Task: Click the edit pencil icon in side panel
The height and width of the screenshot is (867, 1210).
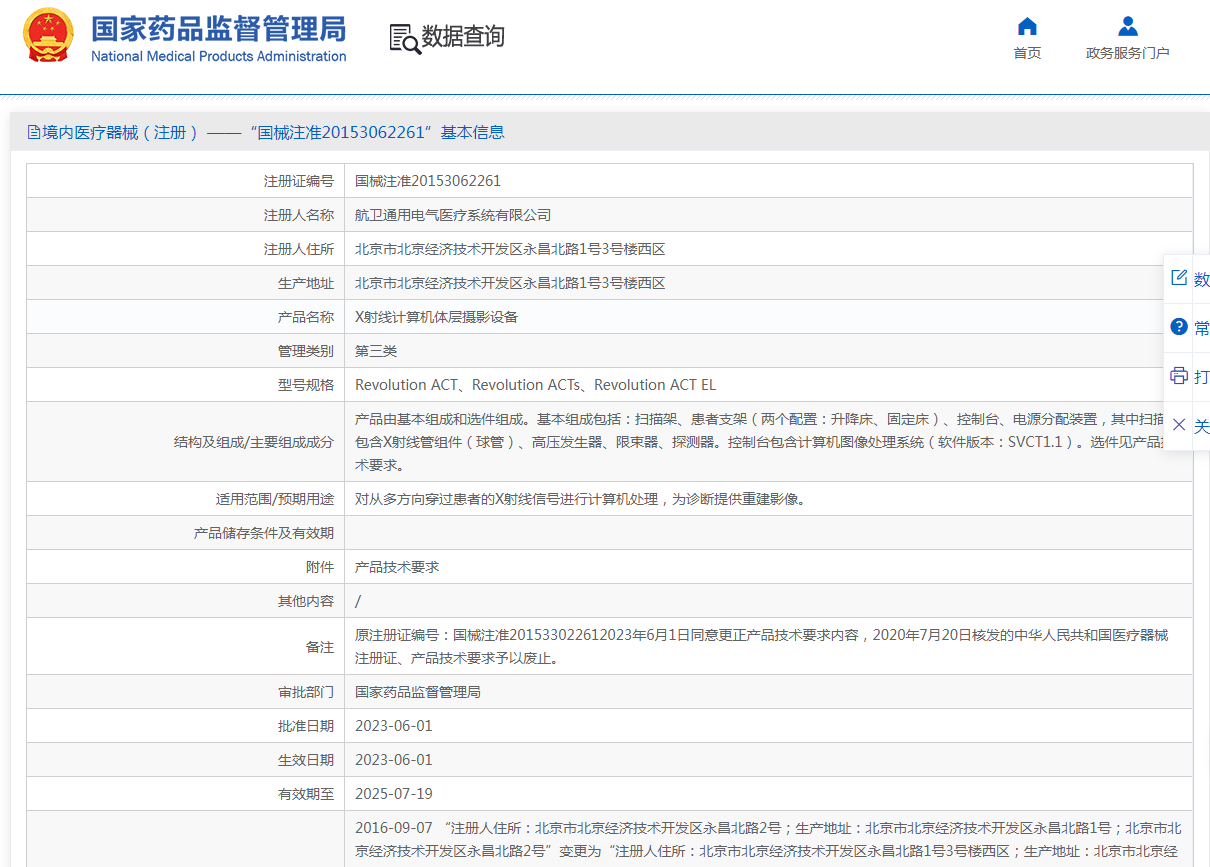Action: [1179, 278]
